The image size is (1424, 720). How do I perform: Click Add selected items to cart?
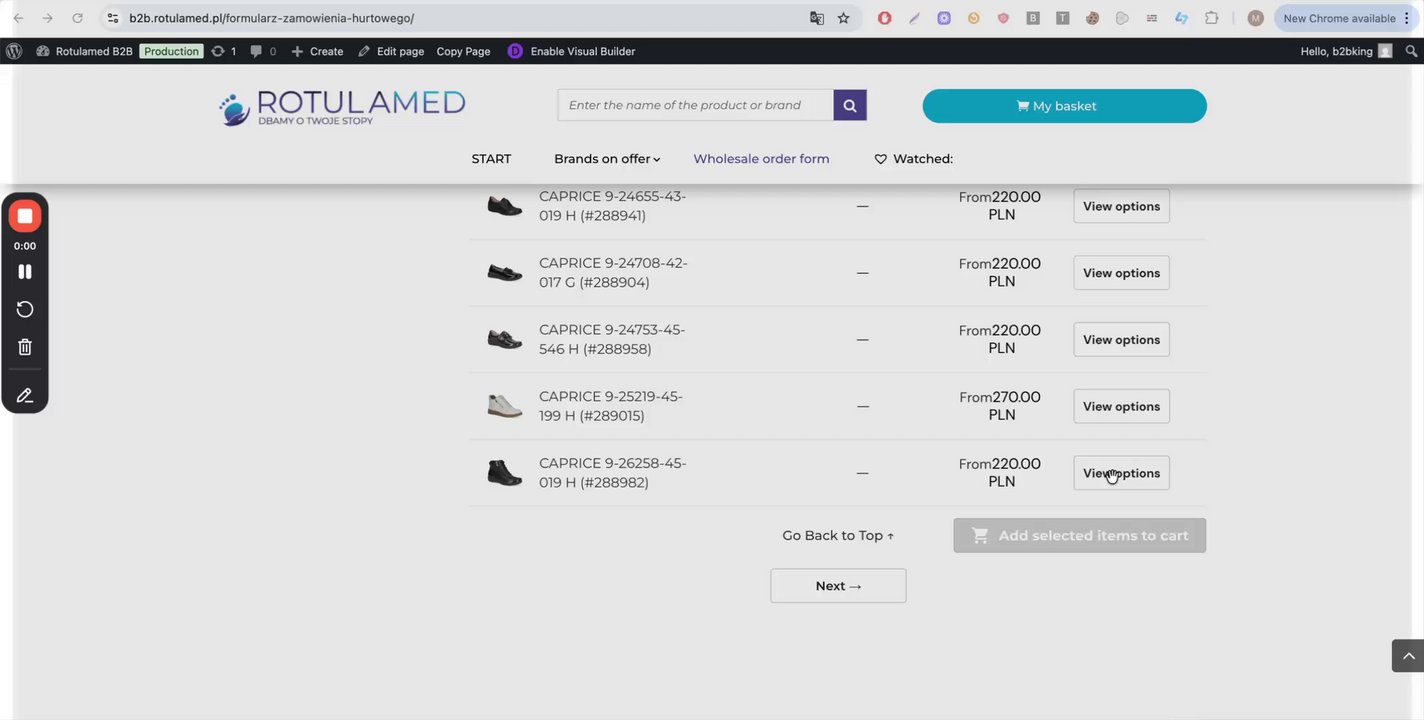[1079, 535]
